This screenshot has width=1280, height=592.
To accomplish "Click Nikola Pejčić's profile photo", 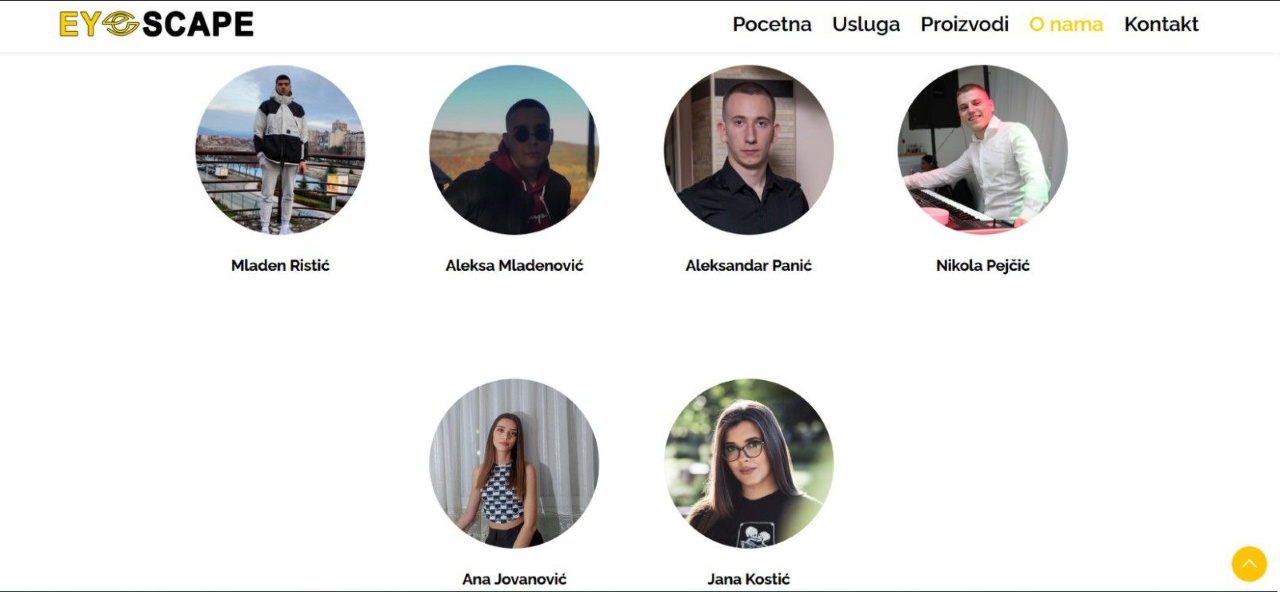I will pyautogui.click(x=983, y=150).
